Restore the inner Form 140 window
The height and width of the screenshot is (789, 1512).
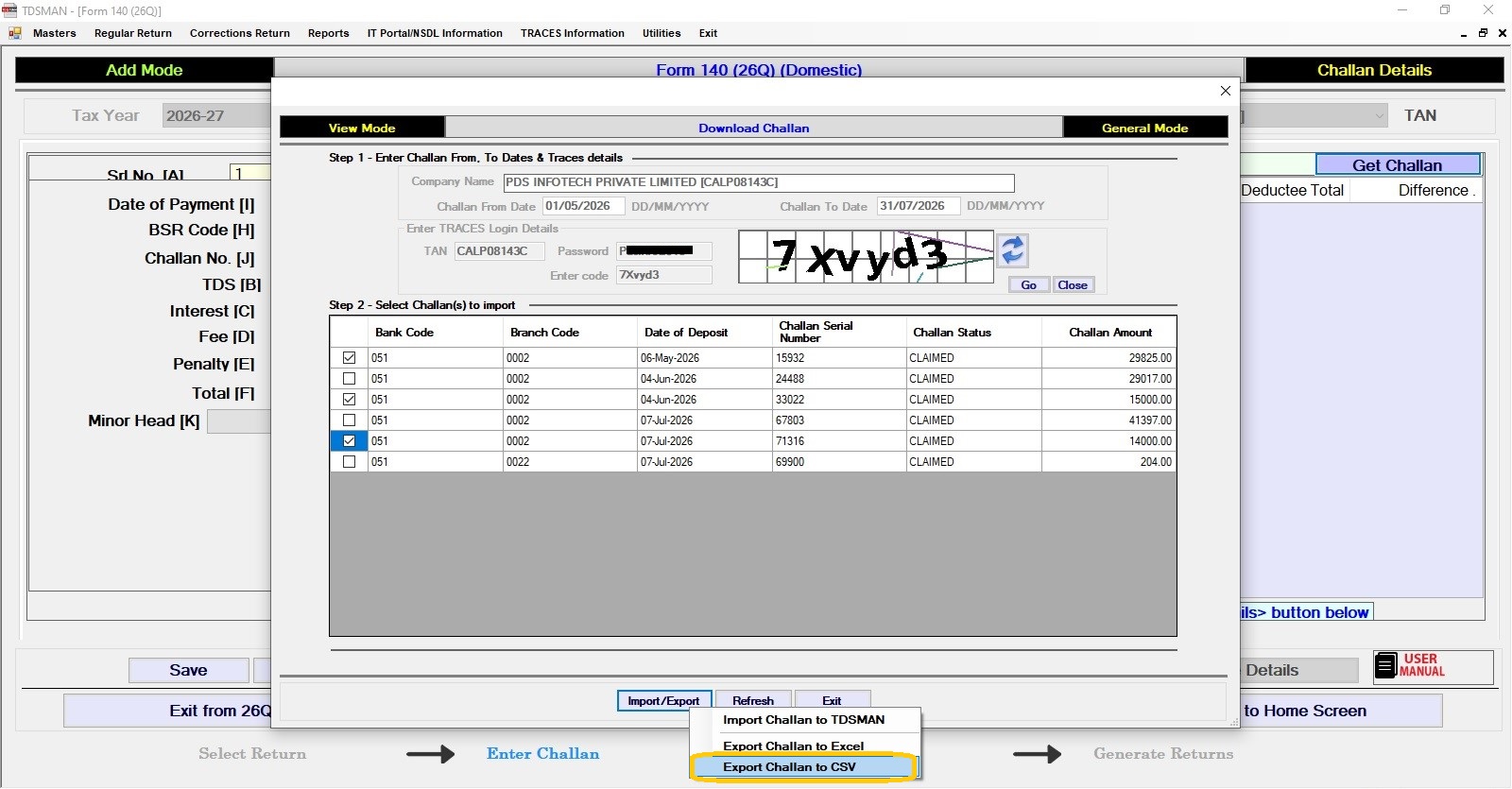pos(1483,33)
